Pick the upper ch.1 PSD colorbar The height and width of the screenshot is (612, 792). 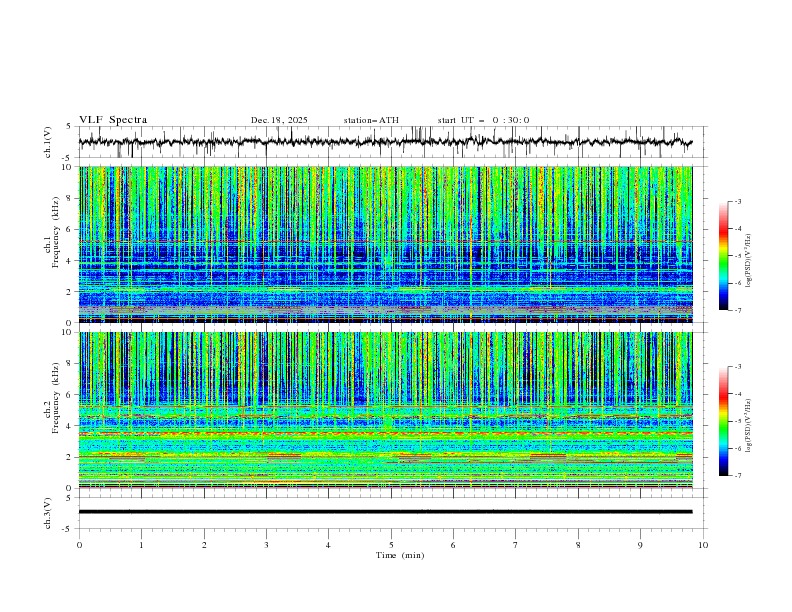pos(723,256)
